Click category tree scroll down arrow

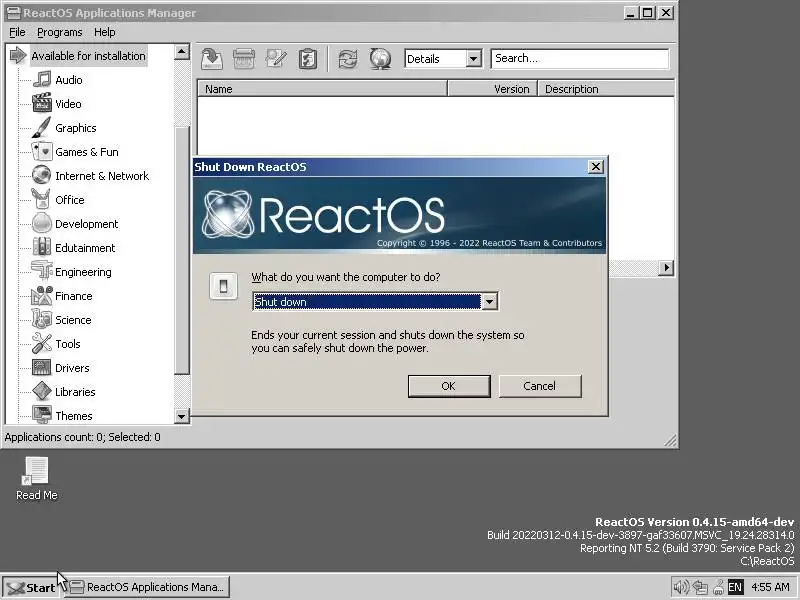click(182, 416)
